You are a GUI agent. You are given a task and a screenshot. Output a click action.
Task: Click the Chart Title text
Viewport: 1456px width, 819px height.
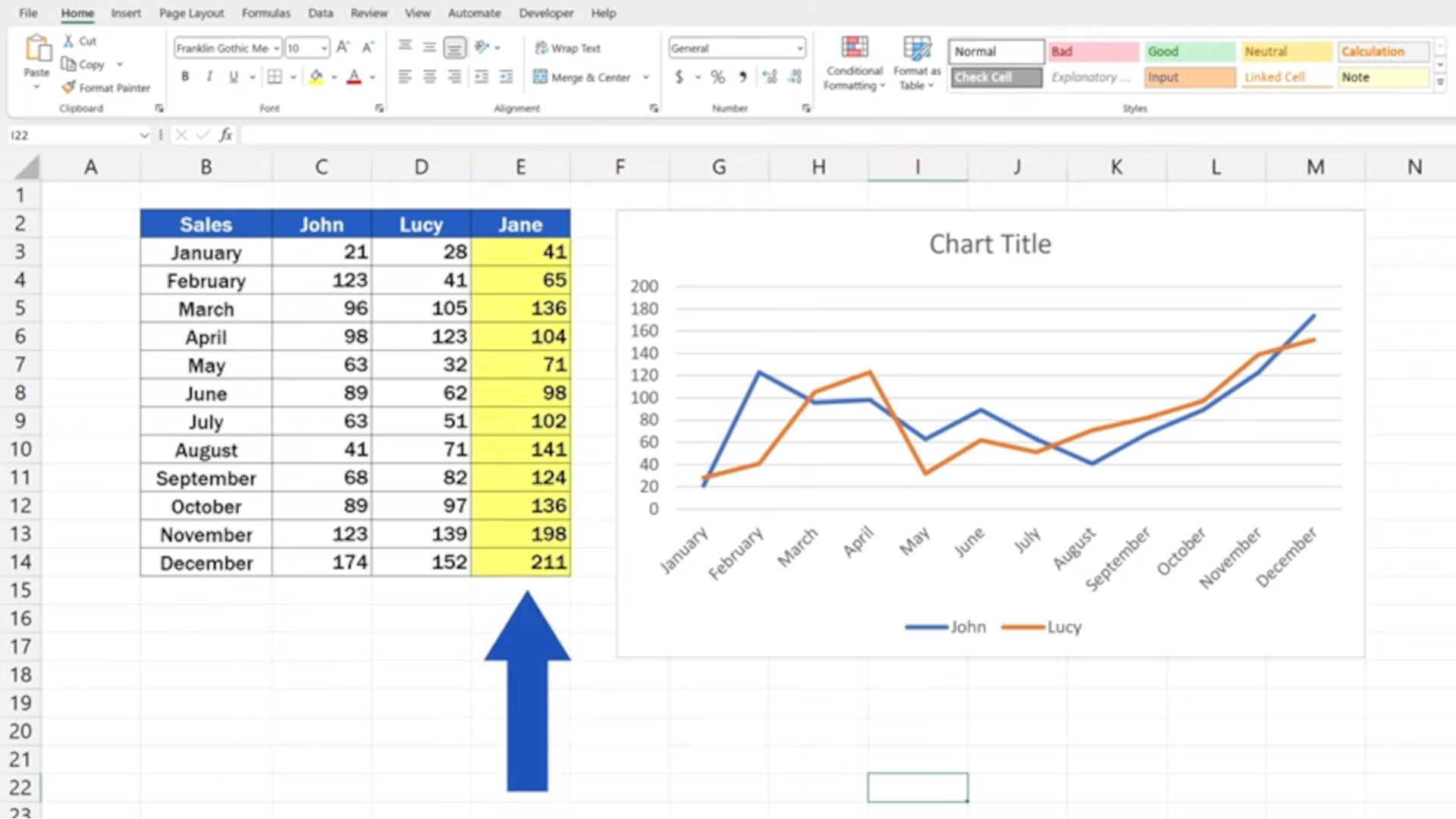pyautogui.click(x=990, y=243)
